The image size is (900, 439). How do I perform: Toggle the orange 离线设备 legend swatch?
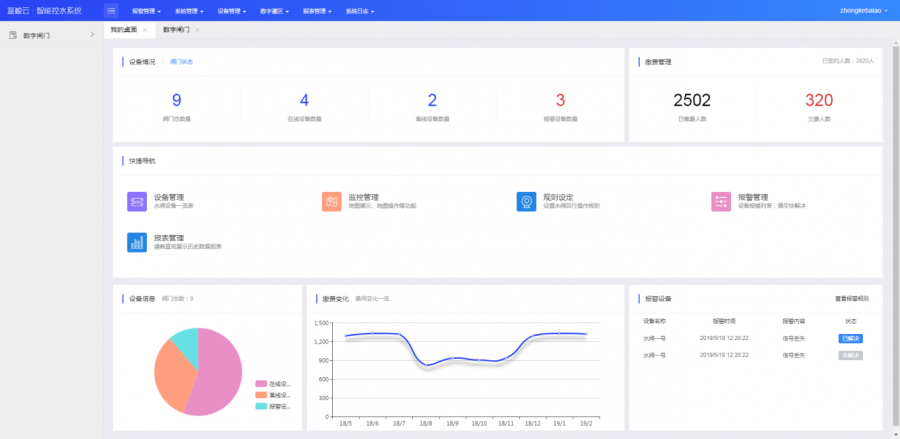click(x=261, y=395)
